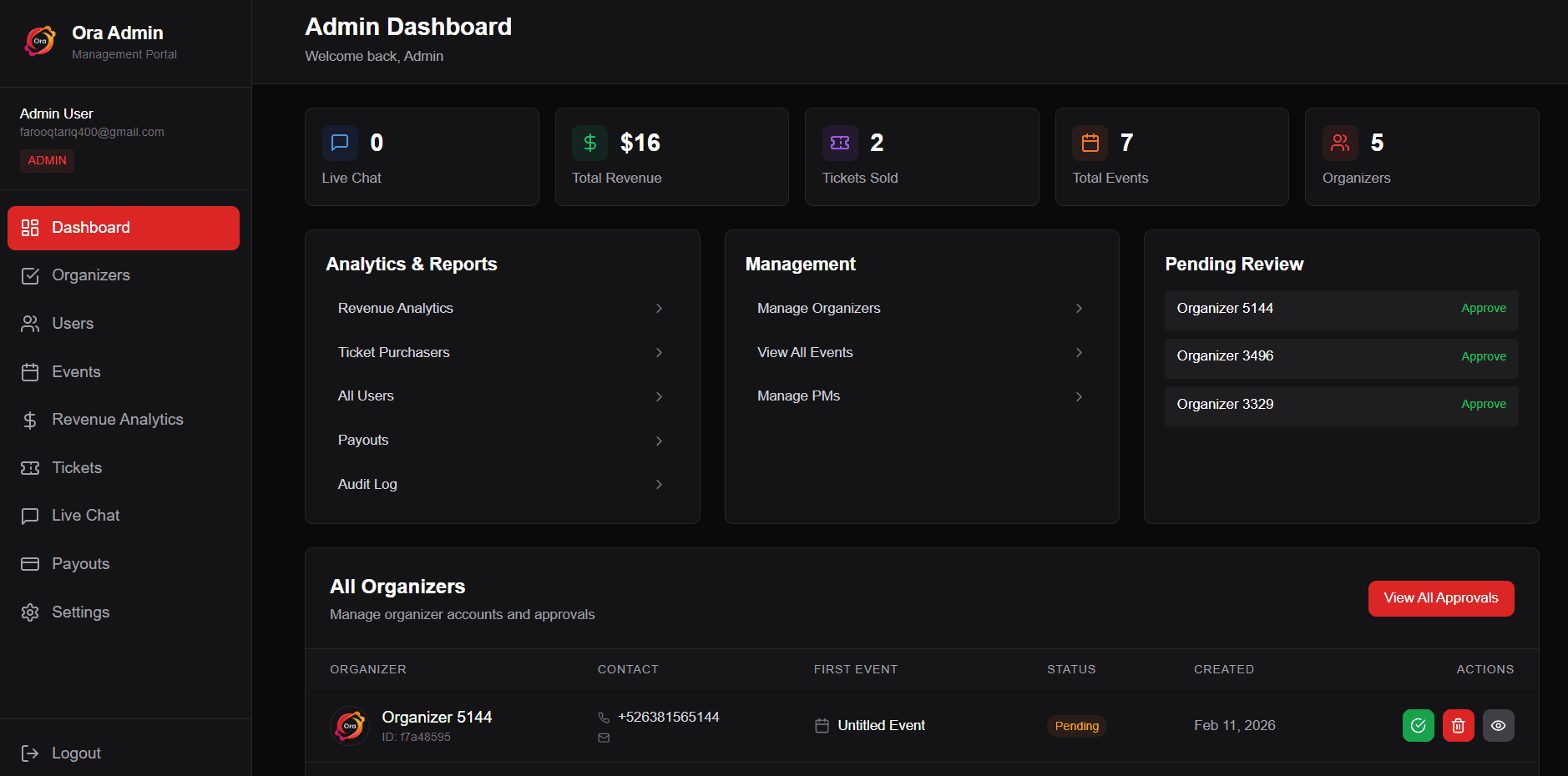Open Payouts using its sidebar icon
The image size is (1568, 776).
[x=30, y=563]
